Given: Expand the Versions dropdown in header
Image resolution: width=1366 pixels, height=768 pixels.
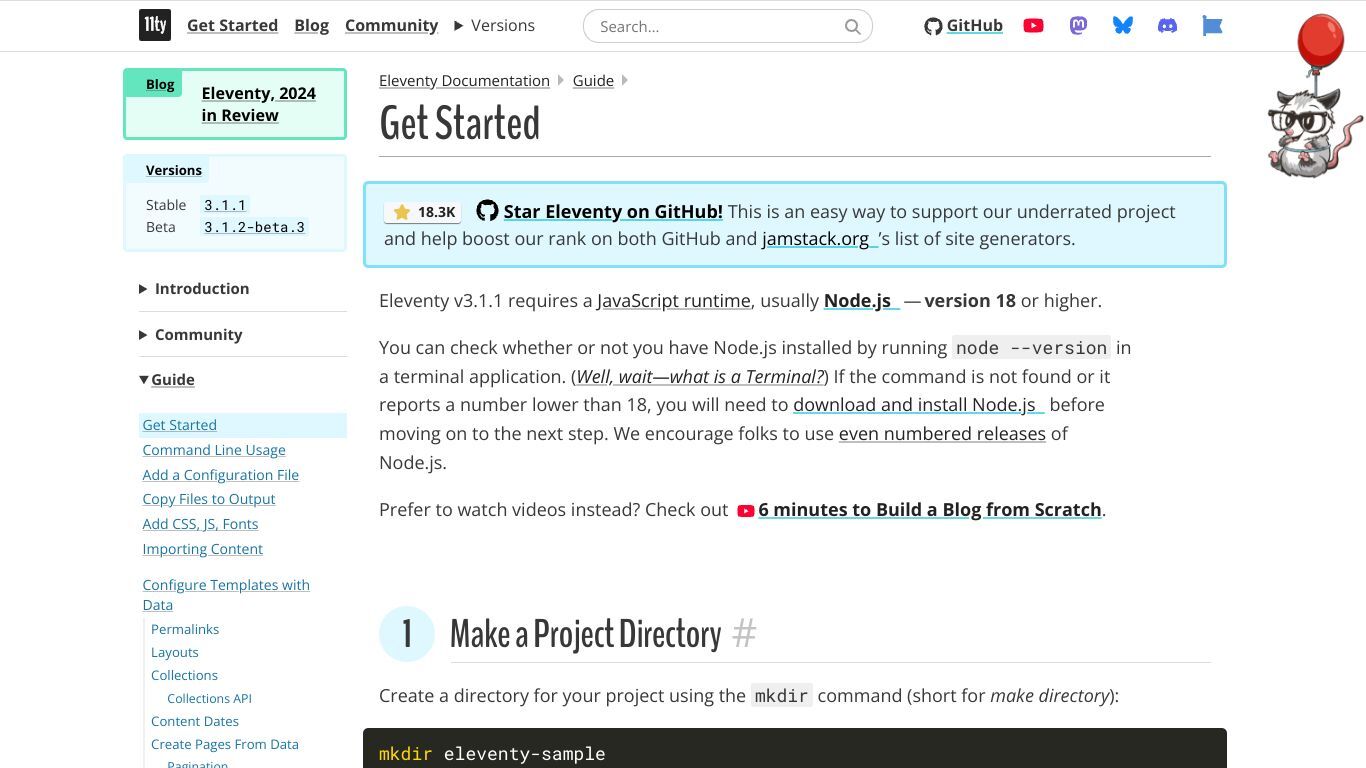Looking at the screenshot, I should [x=494, y=25].
